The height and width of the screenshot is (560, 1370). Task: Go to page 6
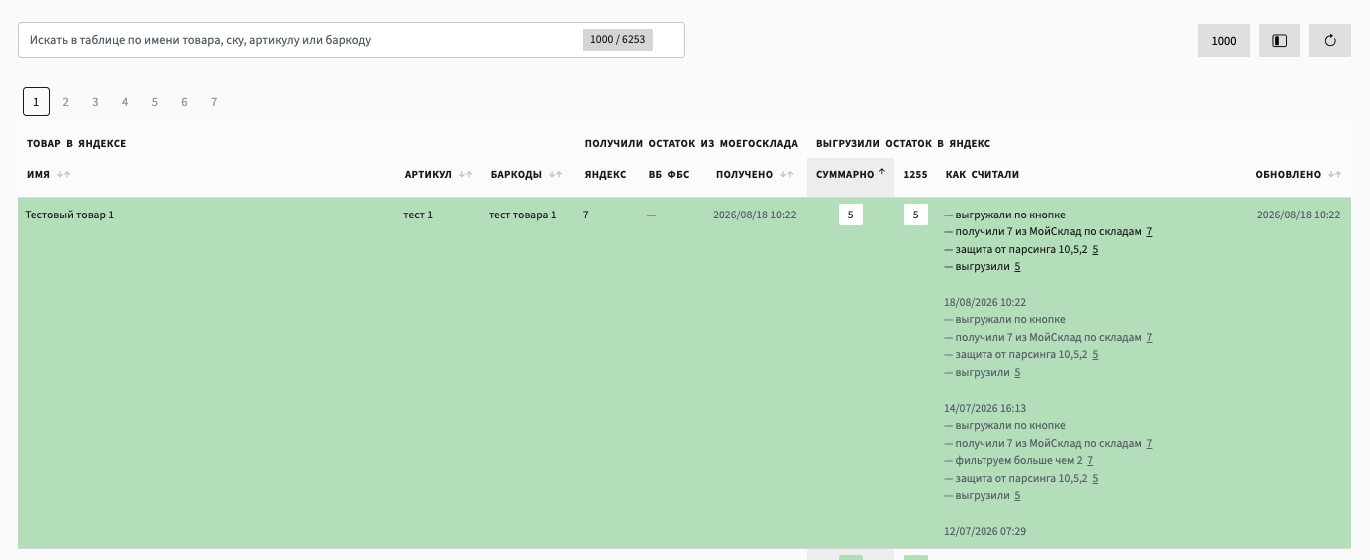pos(184,102)
